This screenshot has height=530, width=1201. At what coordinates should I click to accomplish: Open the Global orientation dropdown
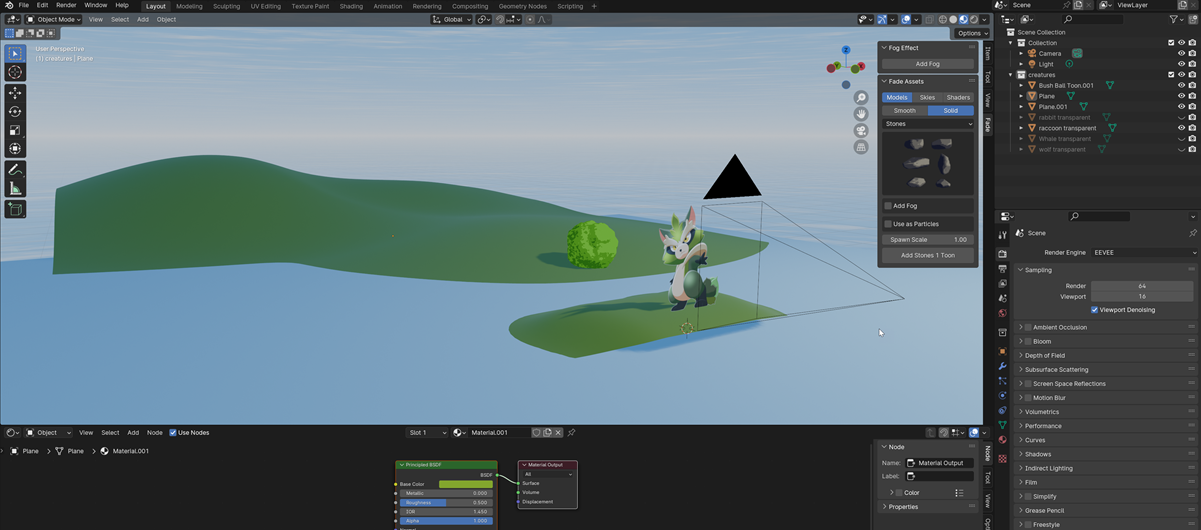tap(452, 19)
